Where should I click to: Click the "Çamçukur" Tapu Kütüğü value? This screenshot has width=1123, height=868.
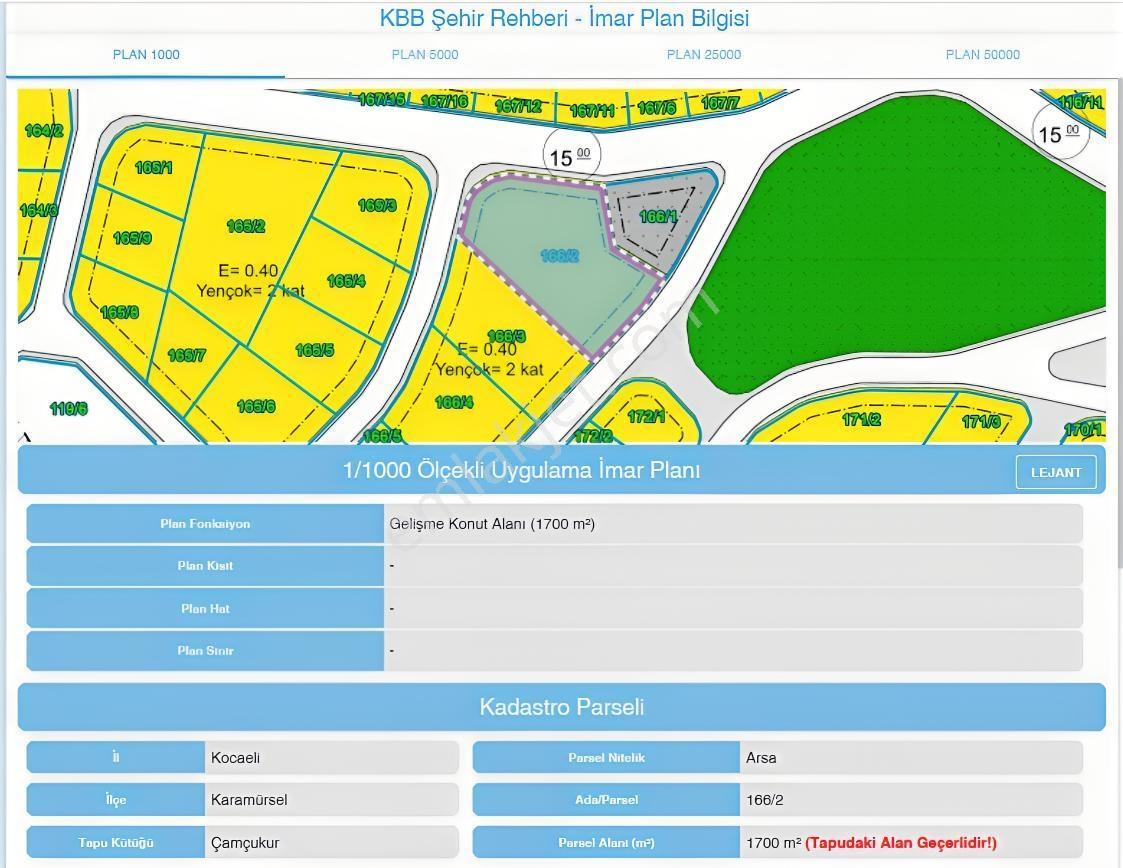tap(245, 843)
